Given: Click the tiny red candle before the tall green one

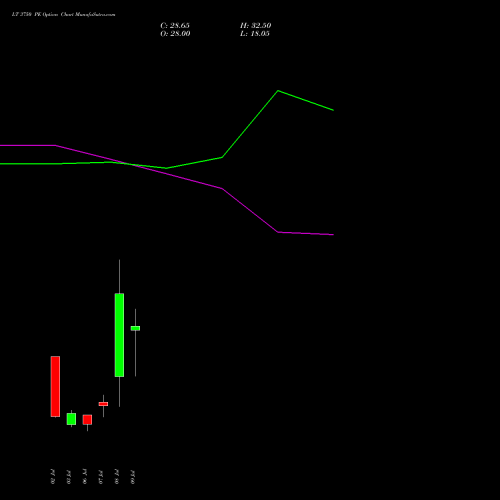Looking at the screenshot, I should click(x=103, y=404).
